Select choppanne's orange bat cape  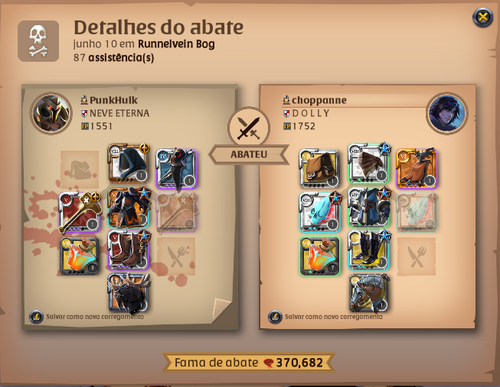tap(417, 169)
